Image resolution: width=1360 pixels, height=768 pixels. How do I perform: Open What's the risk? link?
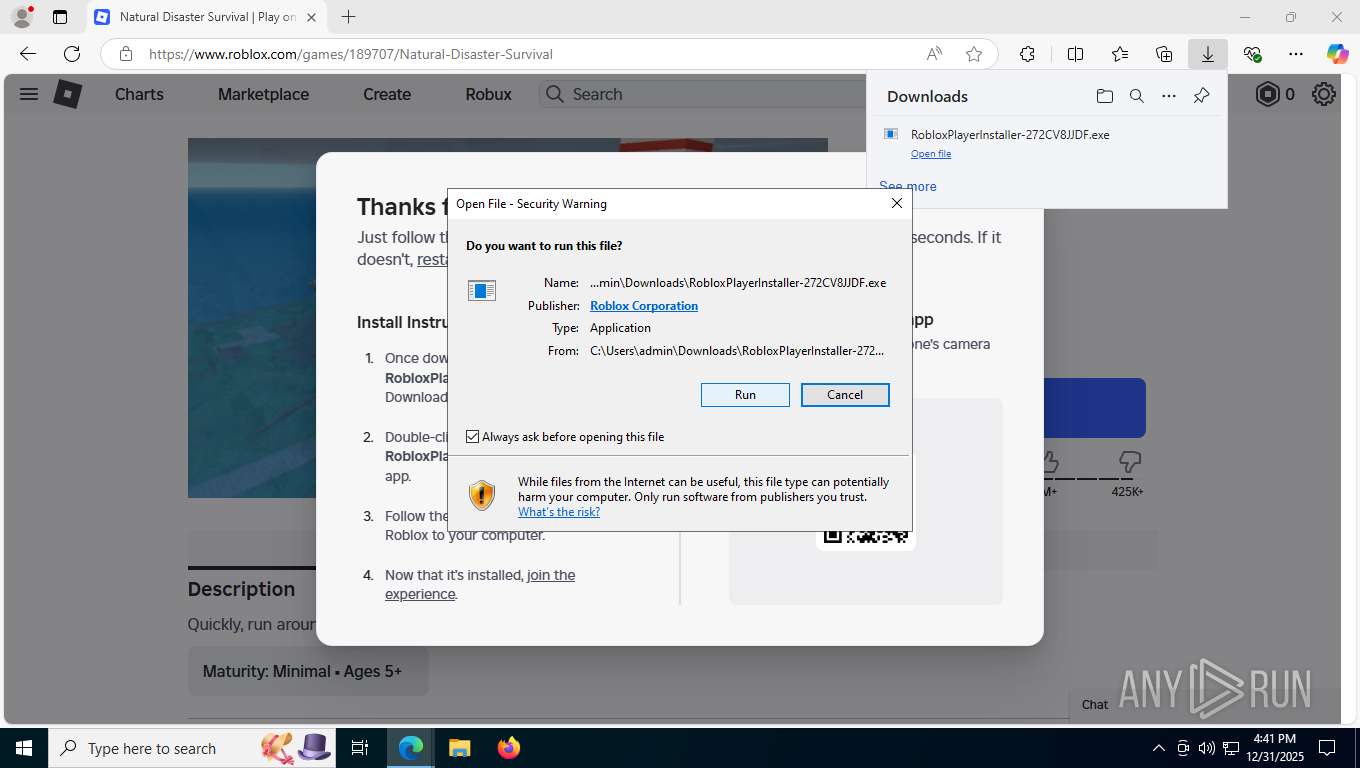559,512
